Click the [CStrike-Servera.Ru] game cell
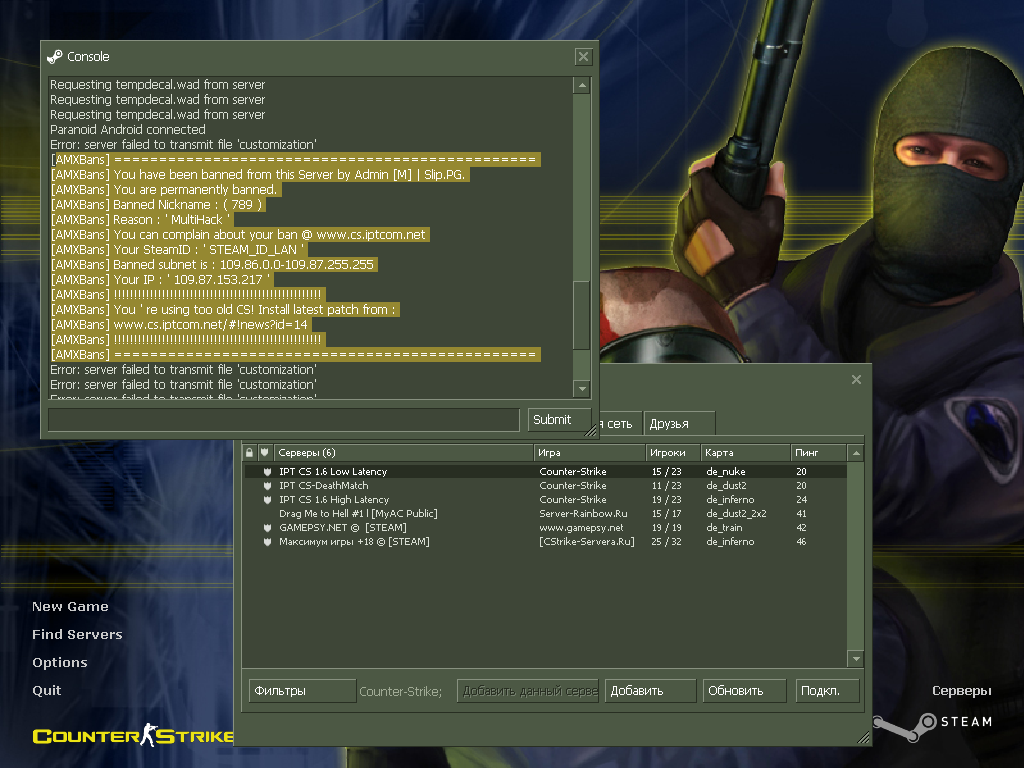 (586, 542)
